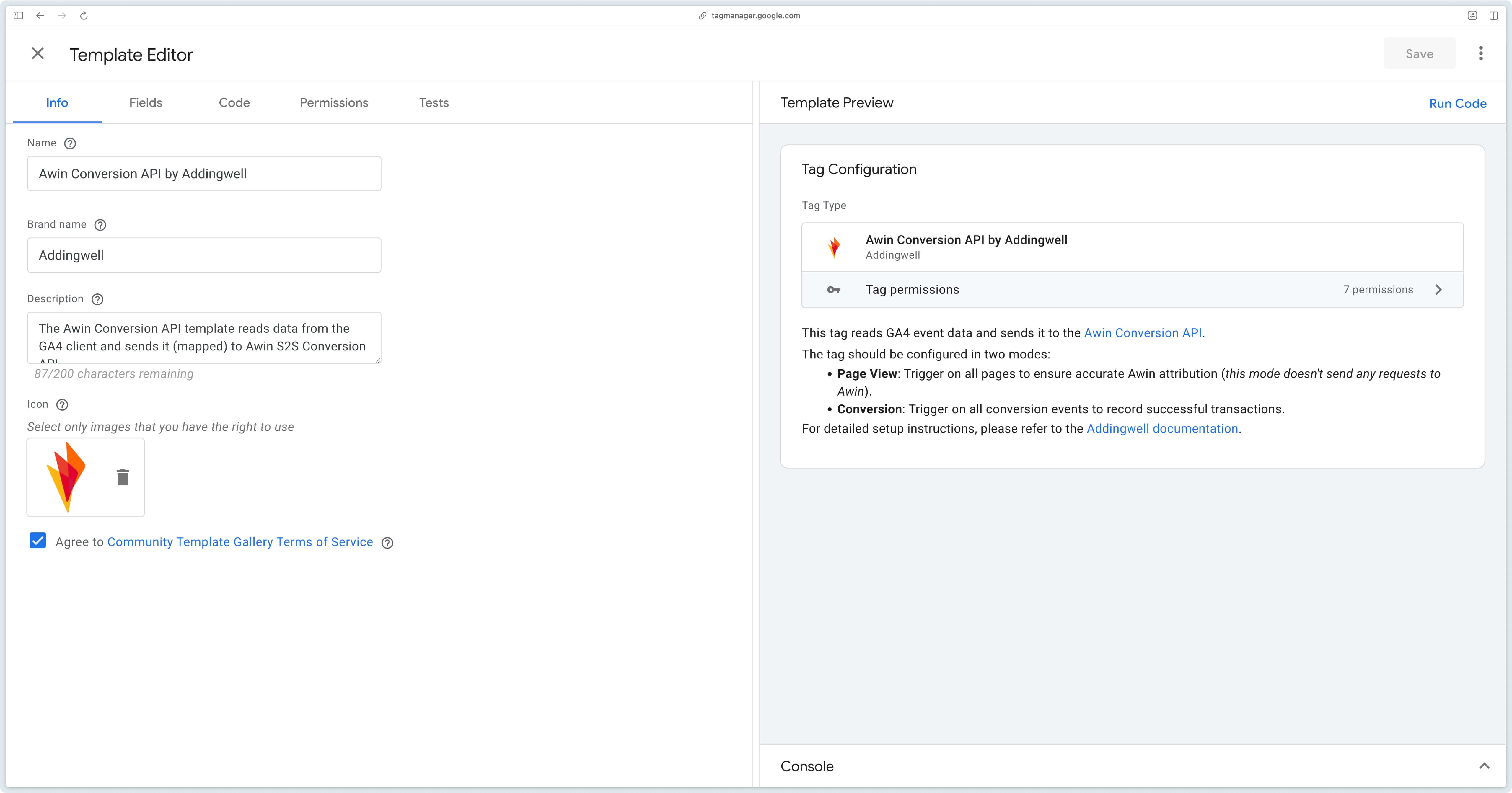Expand the Console panel with the up chevron
Viewport: 1512px width, 793px height.
coord(1485,766)
